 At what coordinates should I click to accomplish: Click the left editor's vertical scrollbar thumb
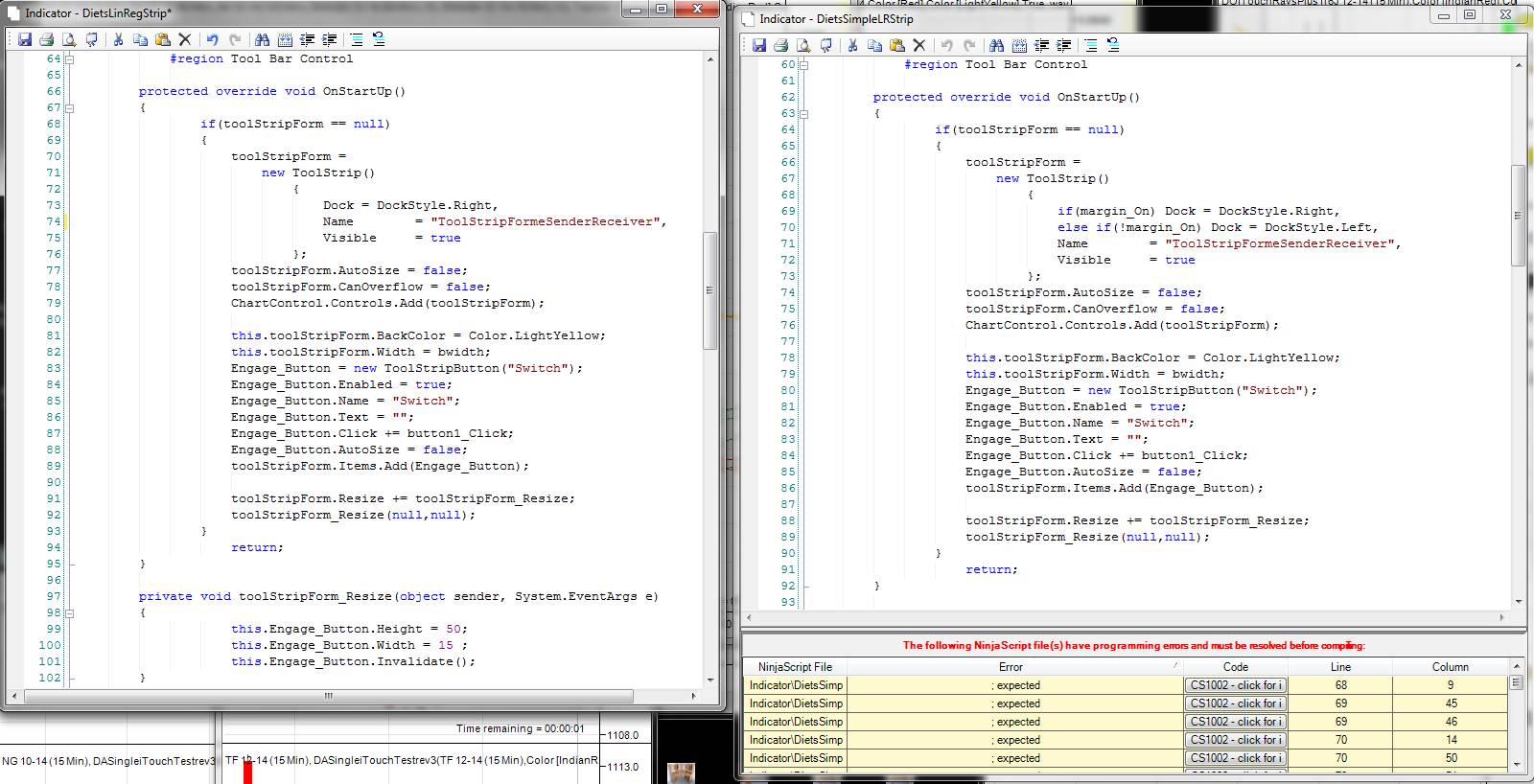(709, 289)
